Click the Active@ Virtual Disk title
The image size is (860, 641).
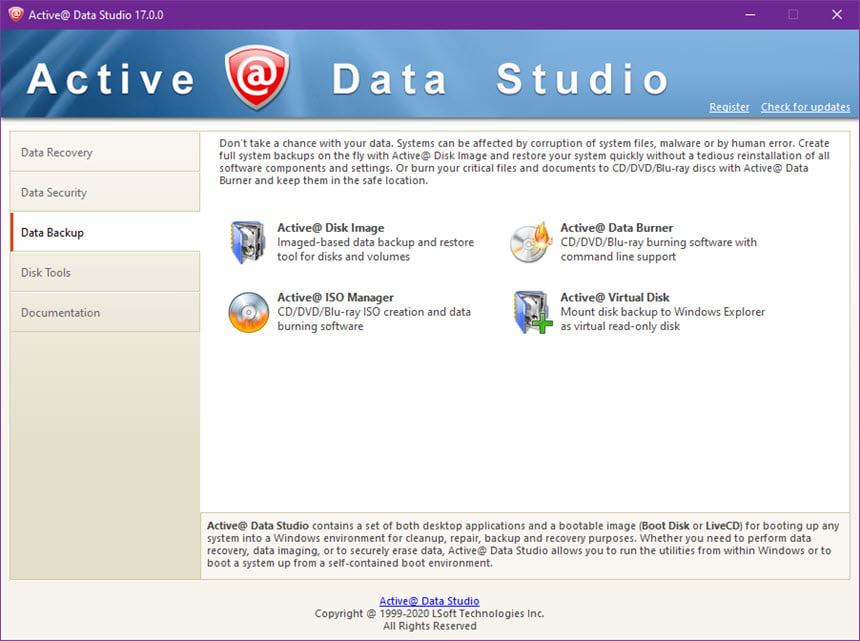pyautogui.click(x=615, y=297)
